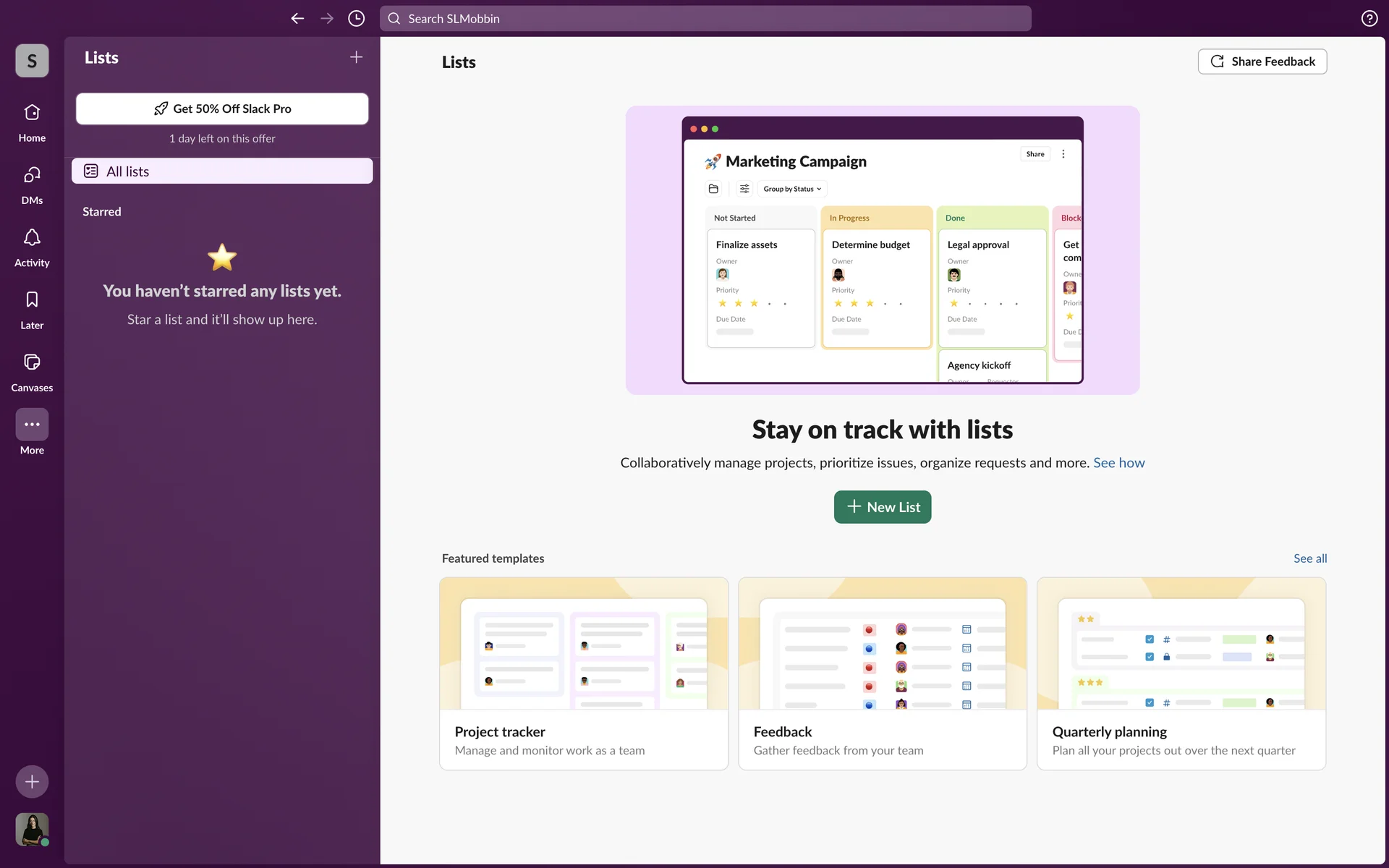The image size is (1389, 868).
Task: Click the history clock icon
Action: (356, 19)
